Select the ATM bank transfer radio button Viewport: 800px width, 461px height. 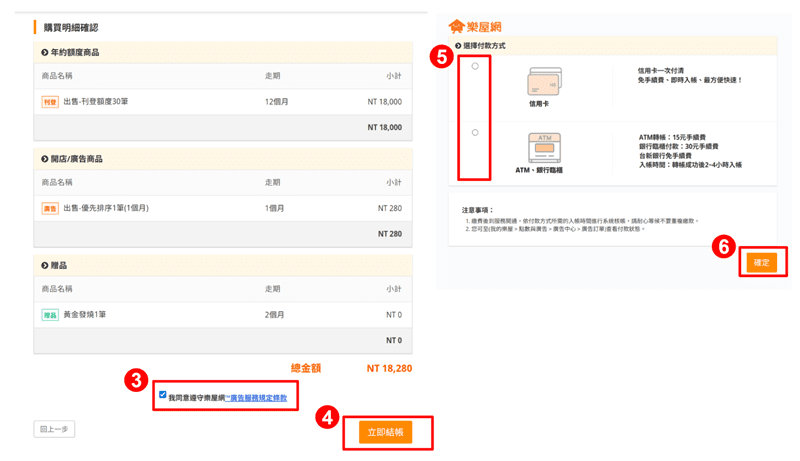coord(475,133)
